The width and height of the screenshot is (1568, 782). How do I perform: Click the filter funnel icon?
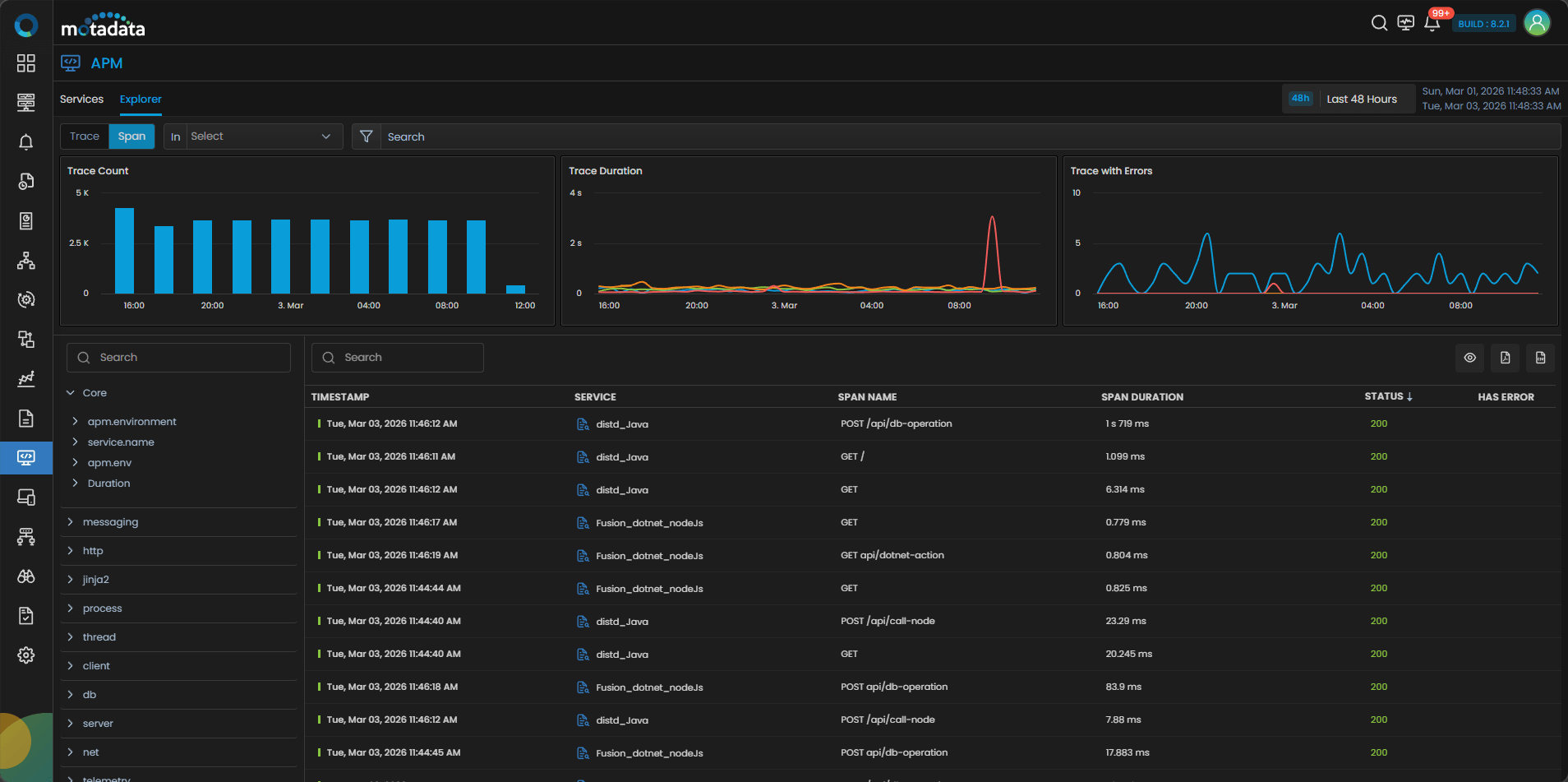point(367,137)
